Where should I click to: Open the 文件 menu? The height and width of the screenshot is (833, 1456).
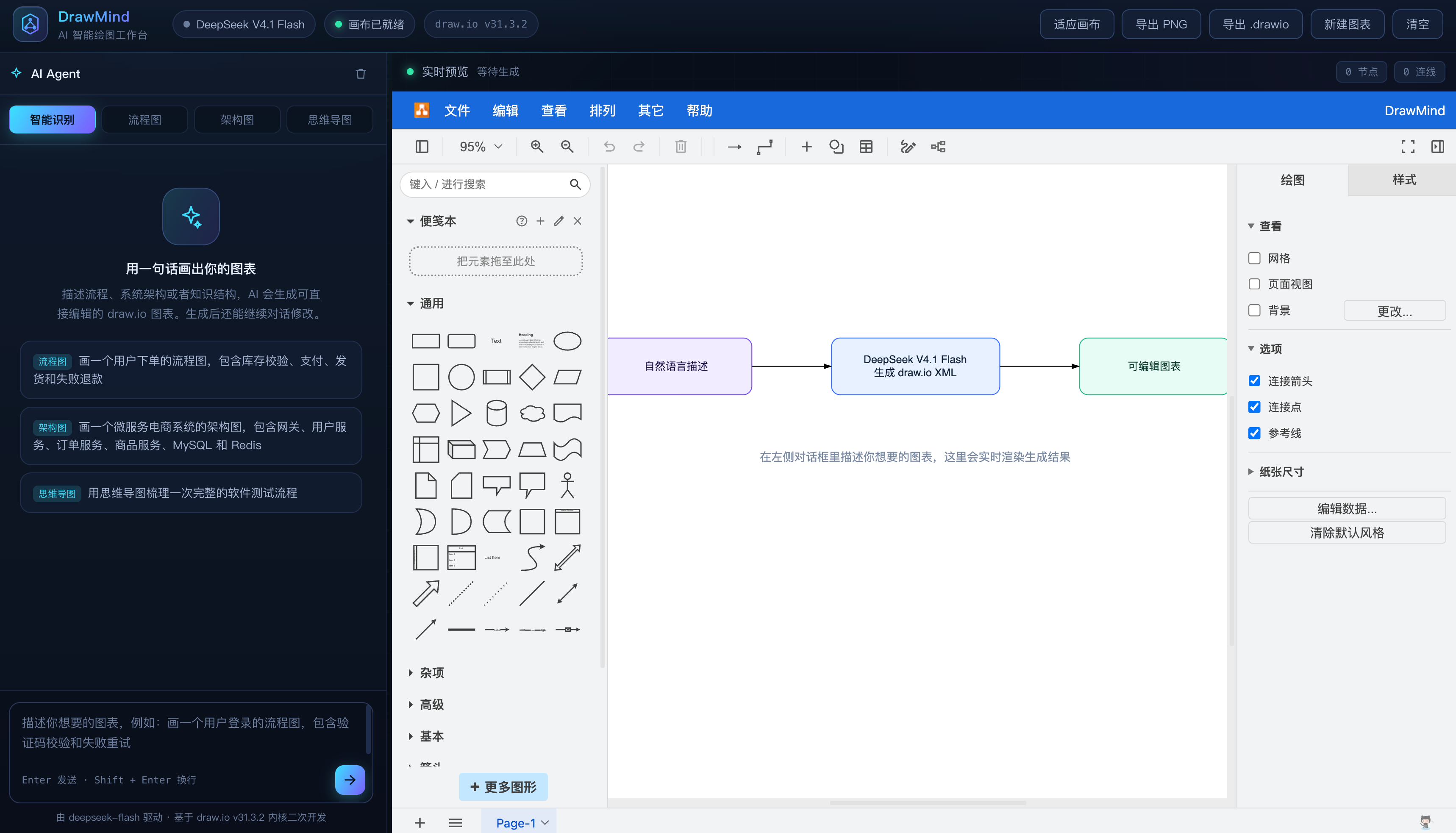click(456, 111)
